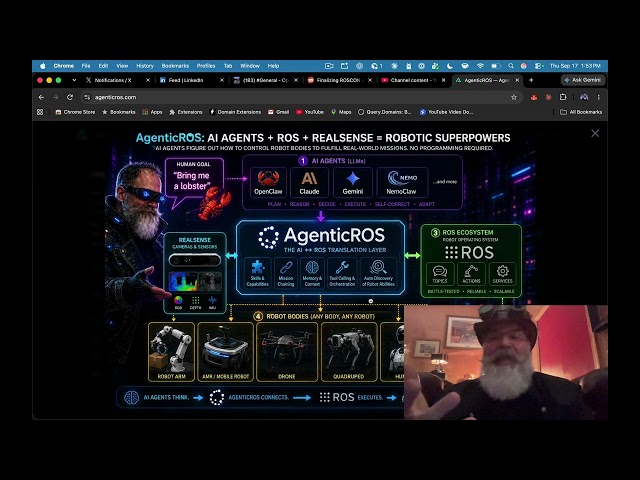
Task: Click the NemoClaw agent card
Action: click(402, 182)
